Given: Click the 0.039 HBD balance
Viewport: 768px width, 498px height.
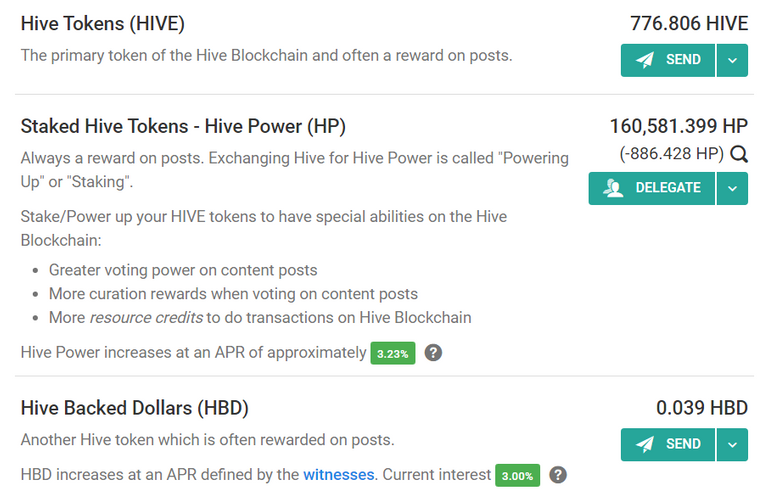Looking at the screenshot, I should coord(702,408).
